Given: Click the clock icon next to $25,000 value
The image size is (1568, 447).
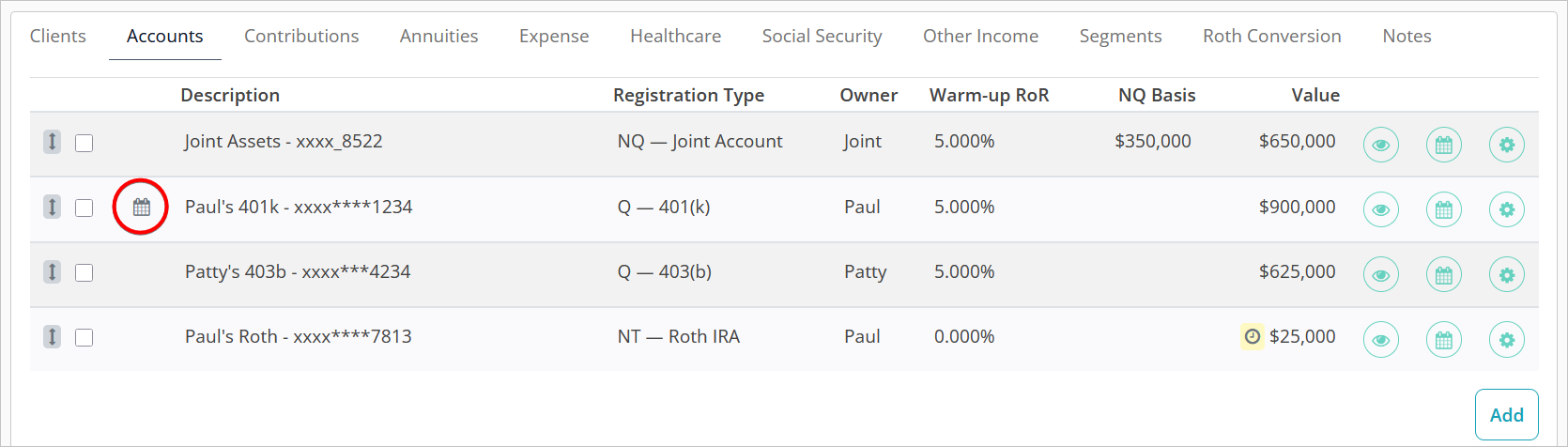Looking at the screenshot, I should coord(1252,336).
